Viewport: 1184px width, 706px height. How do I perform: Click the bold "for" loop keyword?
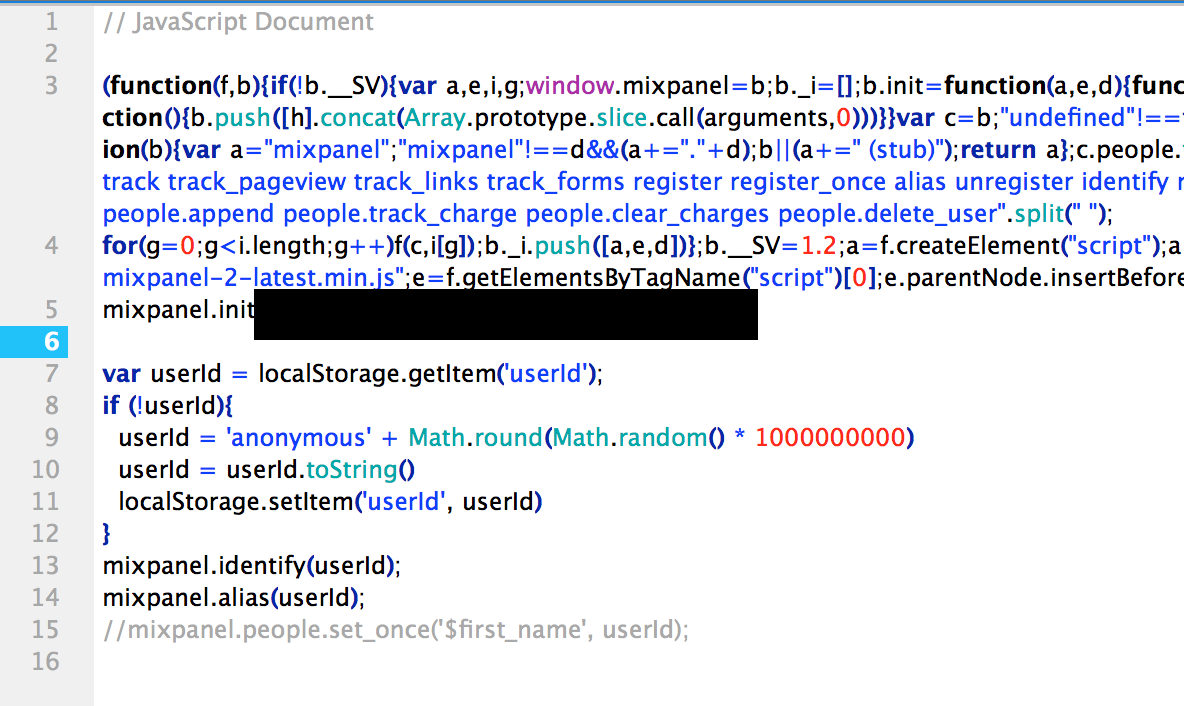(120, 245)
